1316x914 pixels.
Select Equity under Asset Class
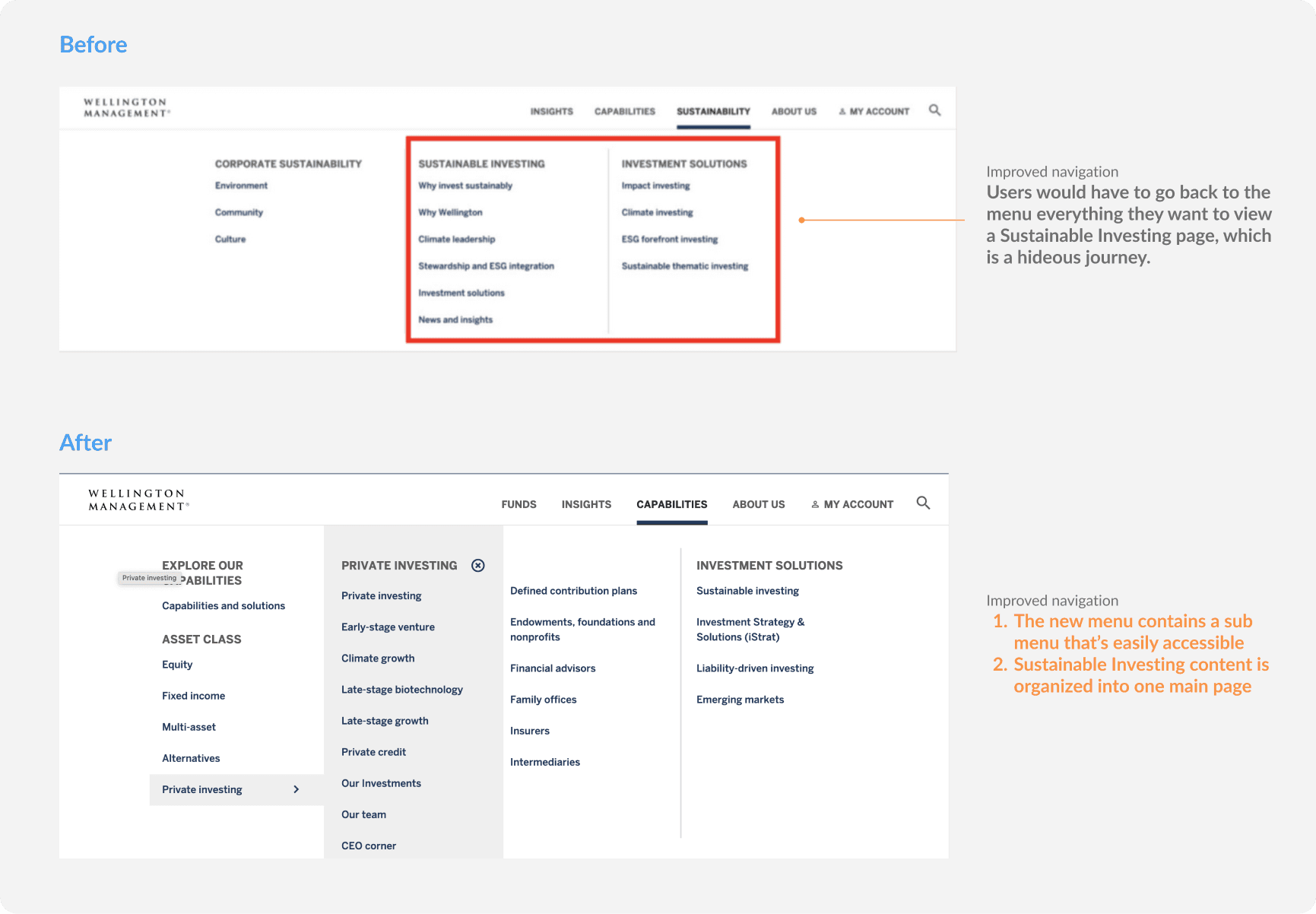(x=177, y=665)
